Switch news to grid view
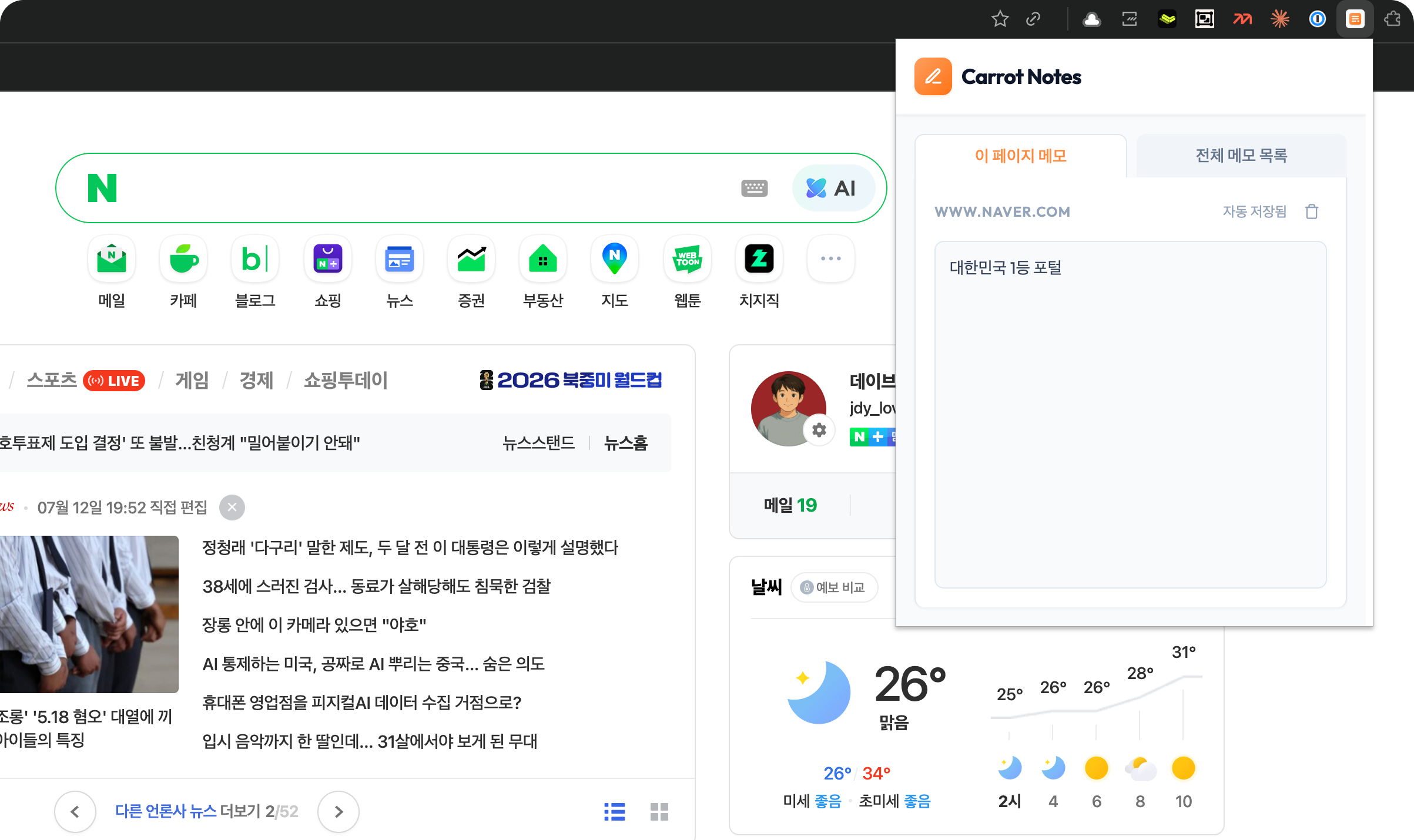This screenshot has height=840, width=1414. (659, 812)
